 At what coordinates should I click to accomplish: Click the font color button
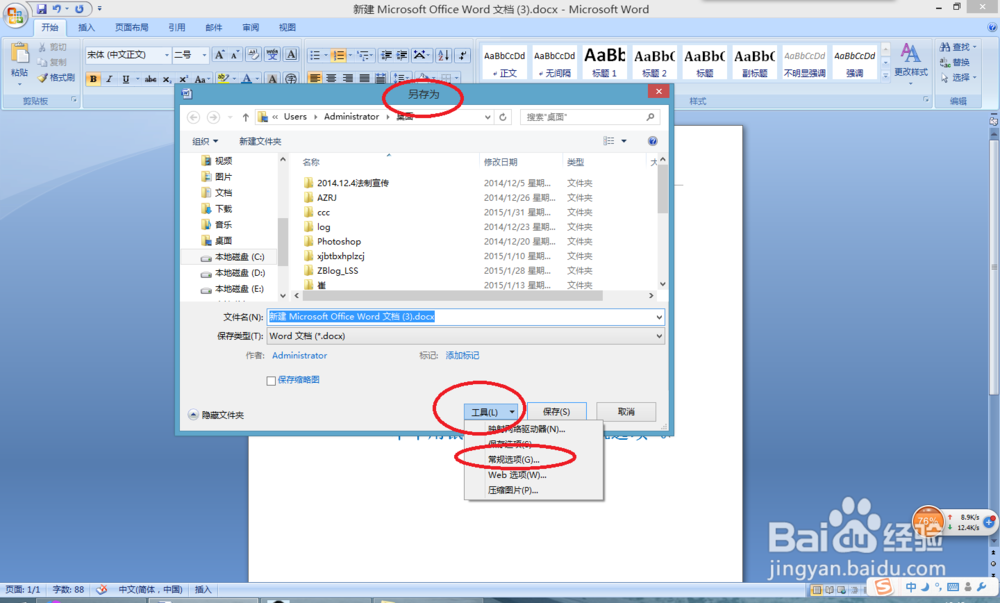point(246,79)
